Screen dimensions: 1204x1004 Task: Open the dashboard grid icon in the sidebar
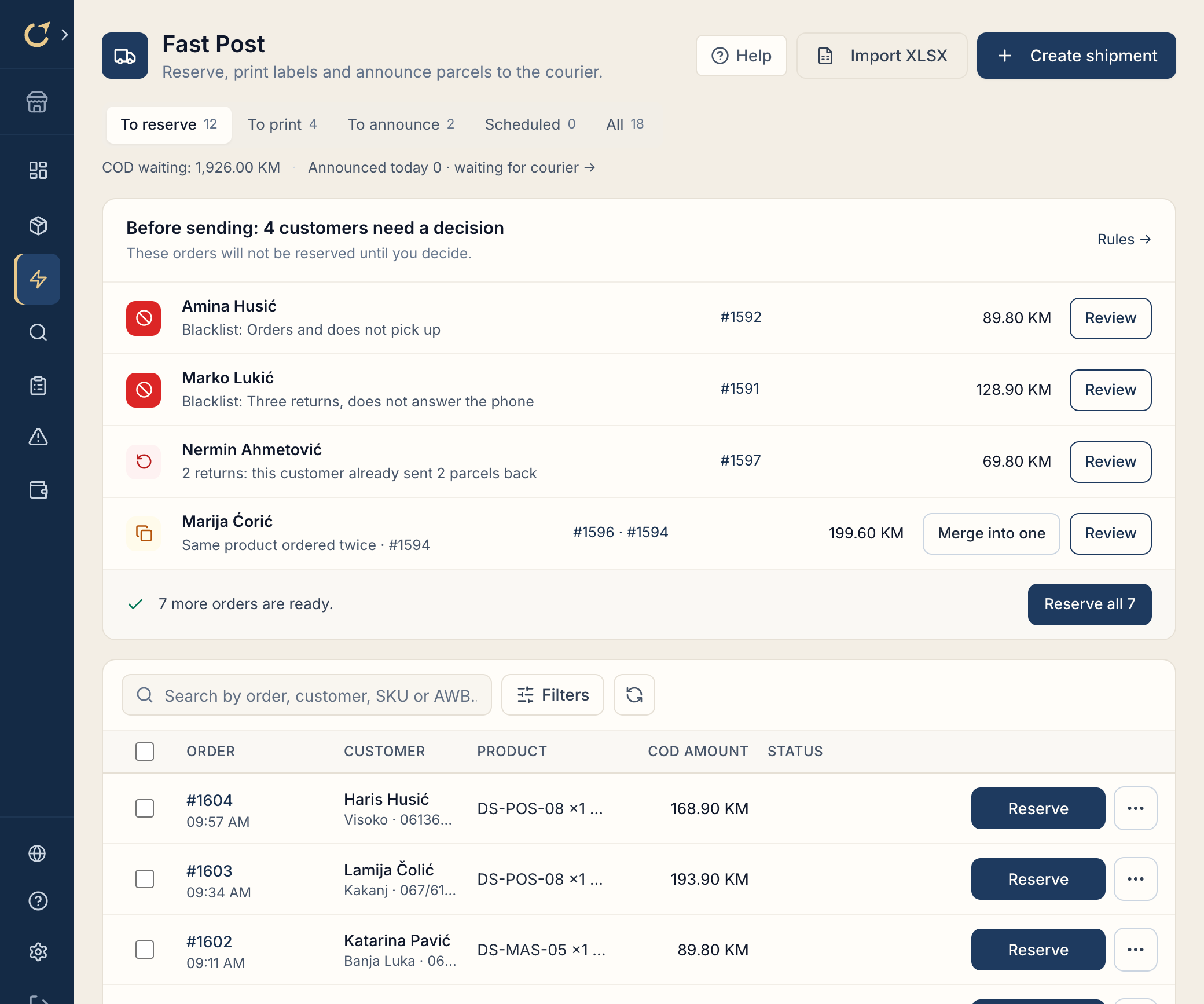point(38,170)
